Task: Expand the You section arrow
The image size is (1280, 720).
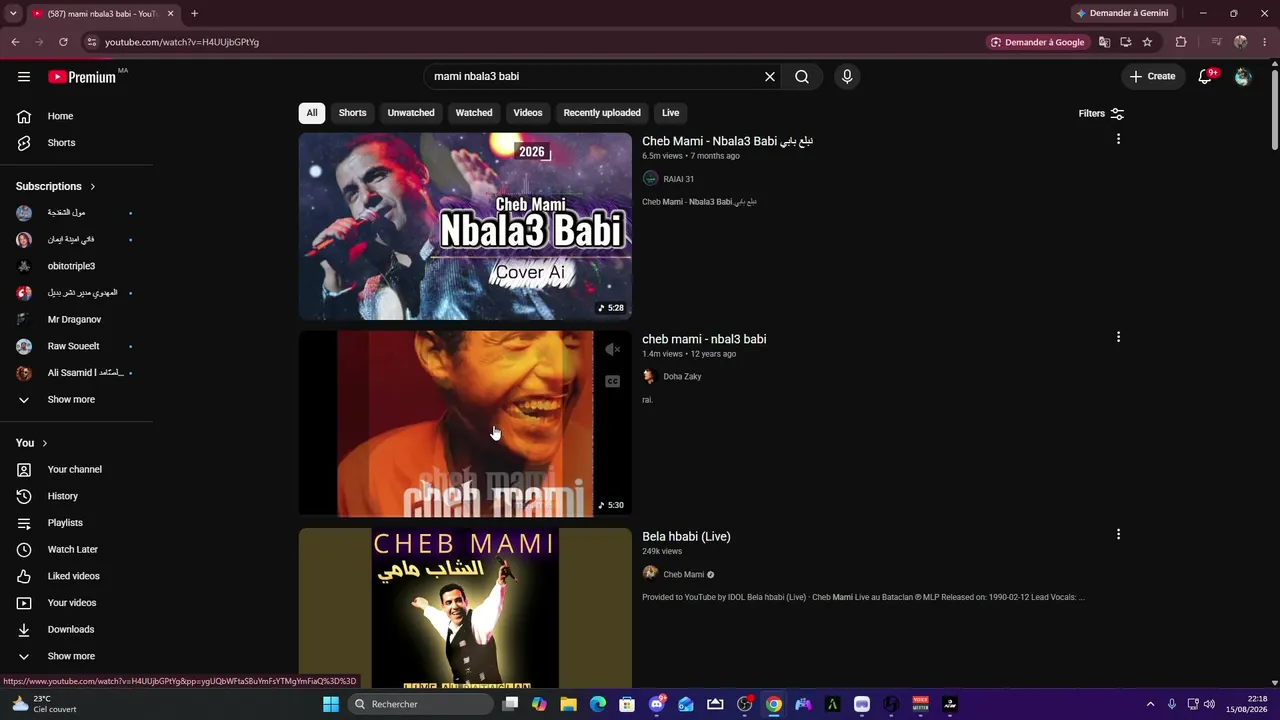Action: click(x=44, y=443)
